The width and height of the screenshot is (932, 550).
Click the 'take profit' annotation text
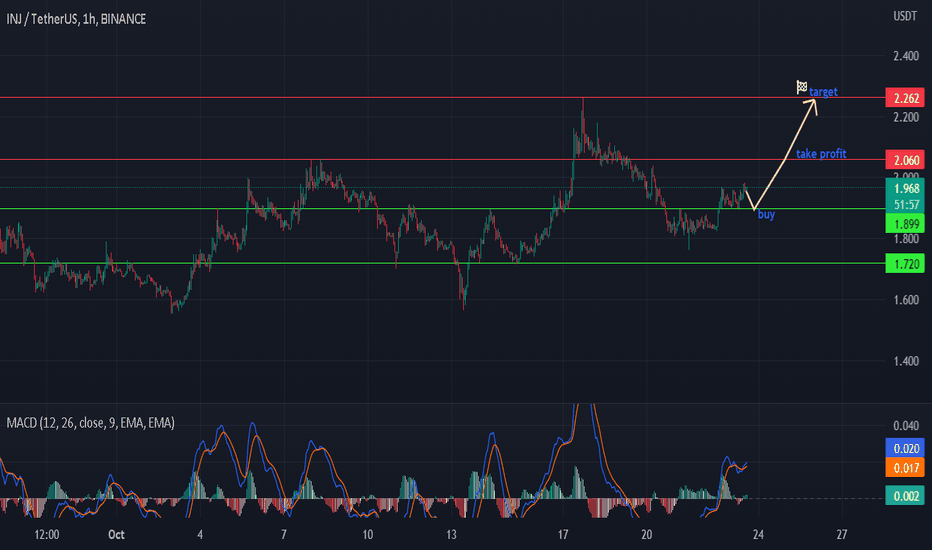click(x=821, y=153)
